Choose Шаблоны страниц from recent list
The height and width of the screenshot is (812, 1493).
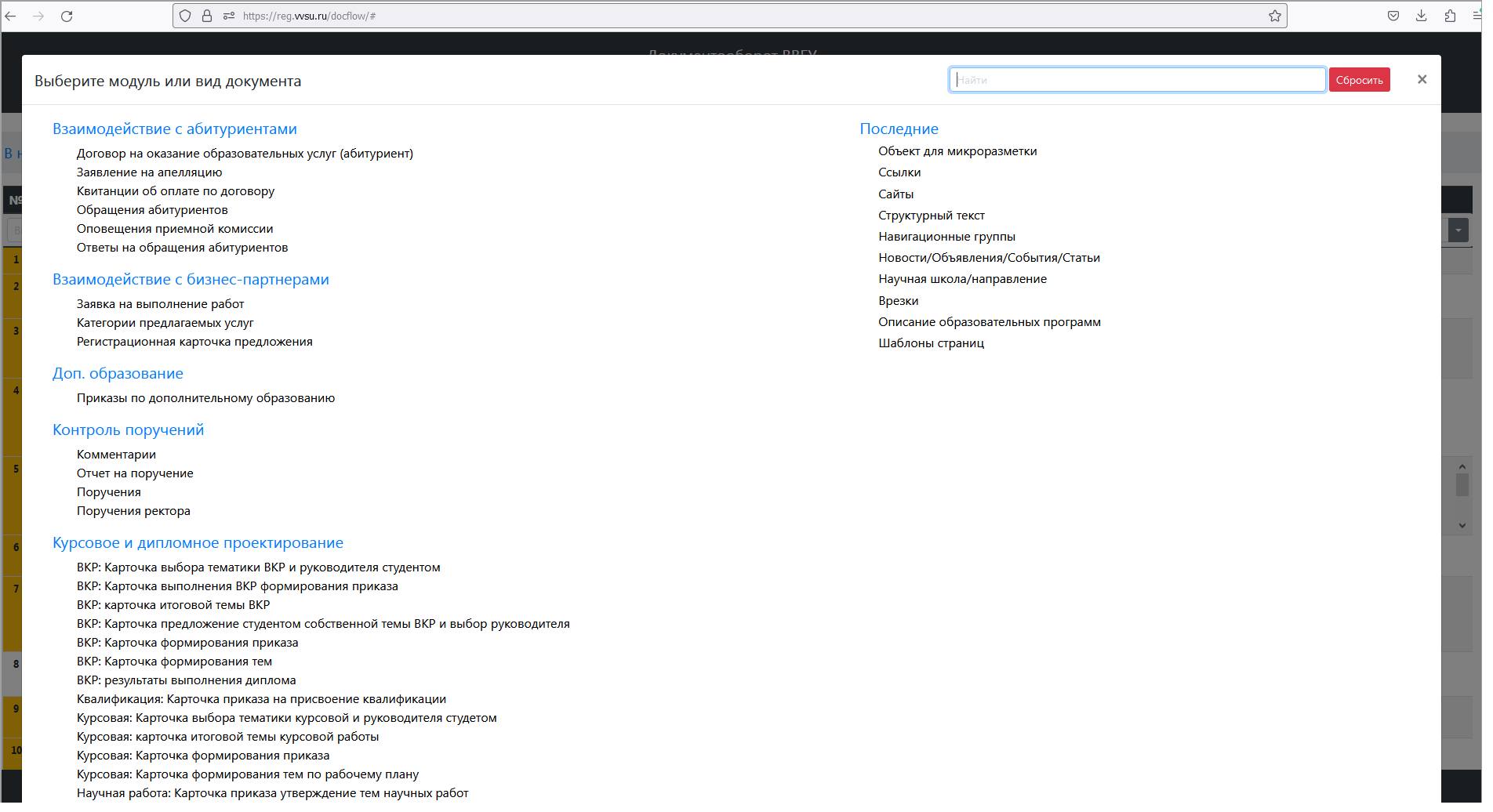[931, 343]
